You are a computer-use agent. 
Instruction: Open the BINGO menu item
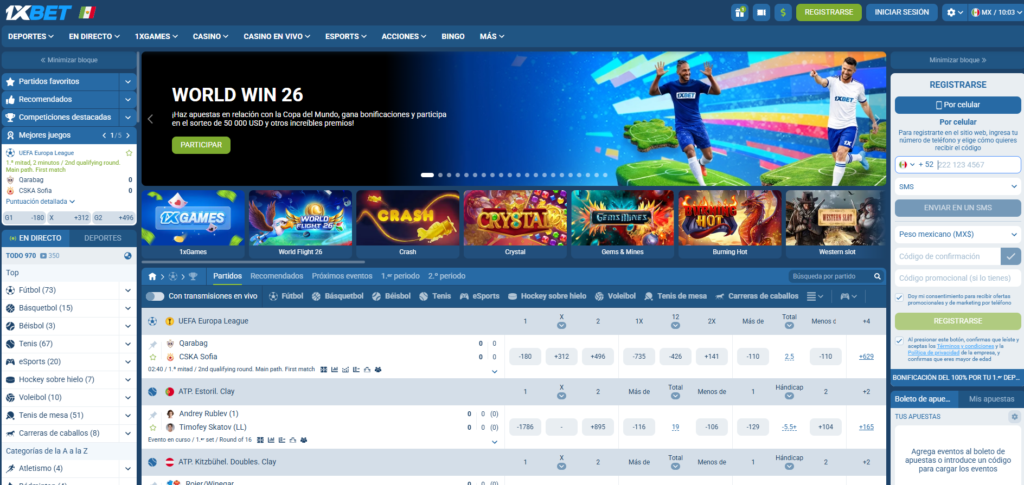click(453, 37)
